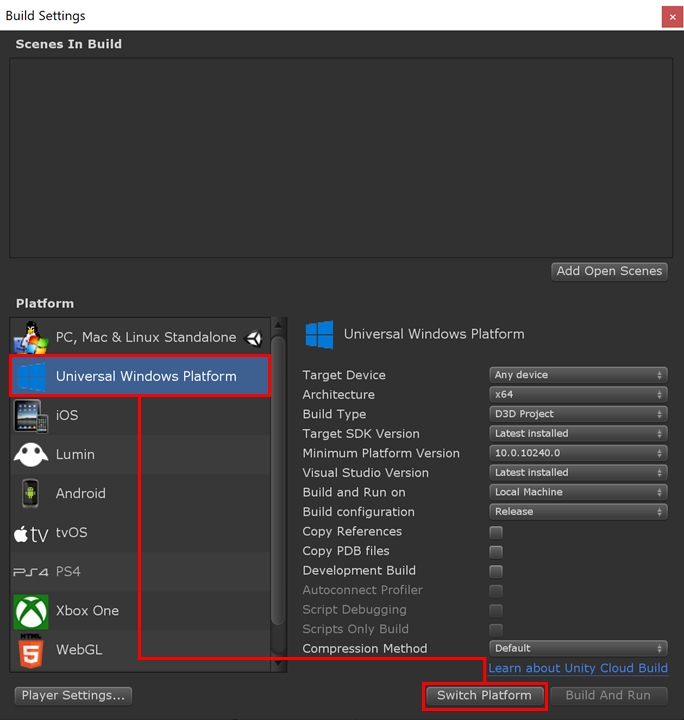This screenshot has height=720, width=684.
Task: Toggle the Autoconnect Profiler checkbox
Action: tap(496, 591)
